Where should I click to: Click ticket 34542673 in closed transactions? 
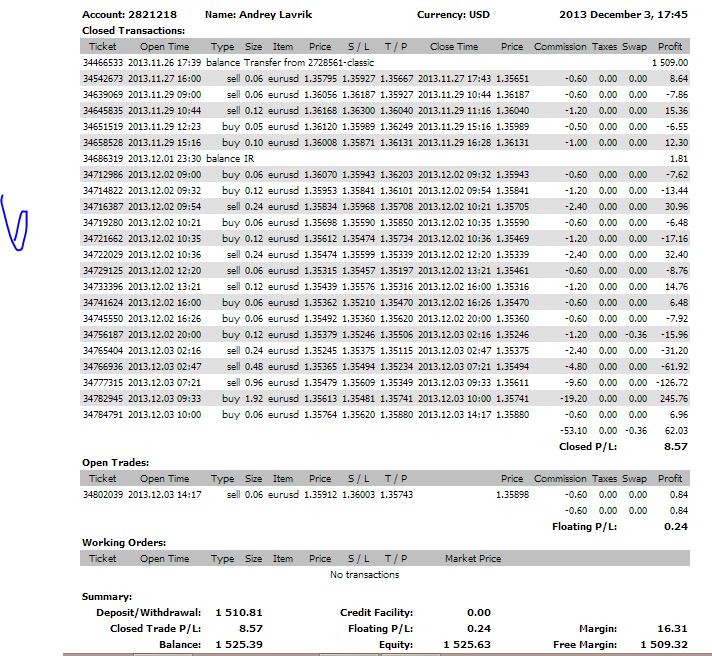click(x=103, y=79)
